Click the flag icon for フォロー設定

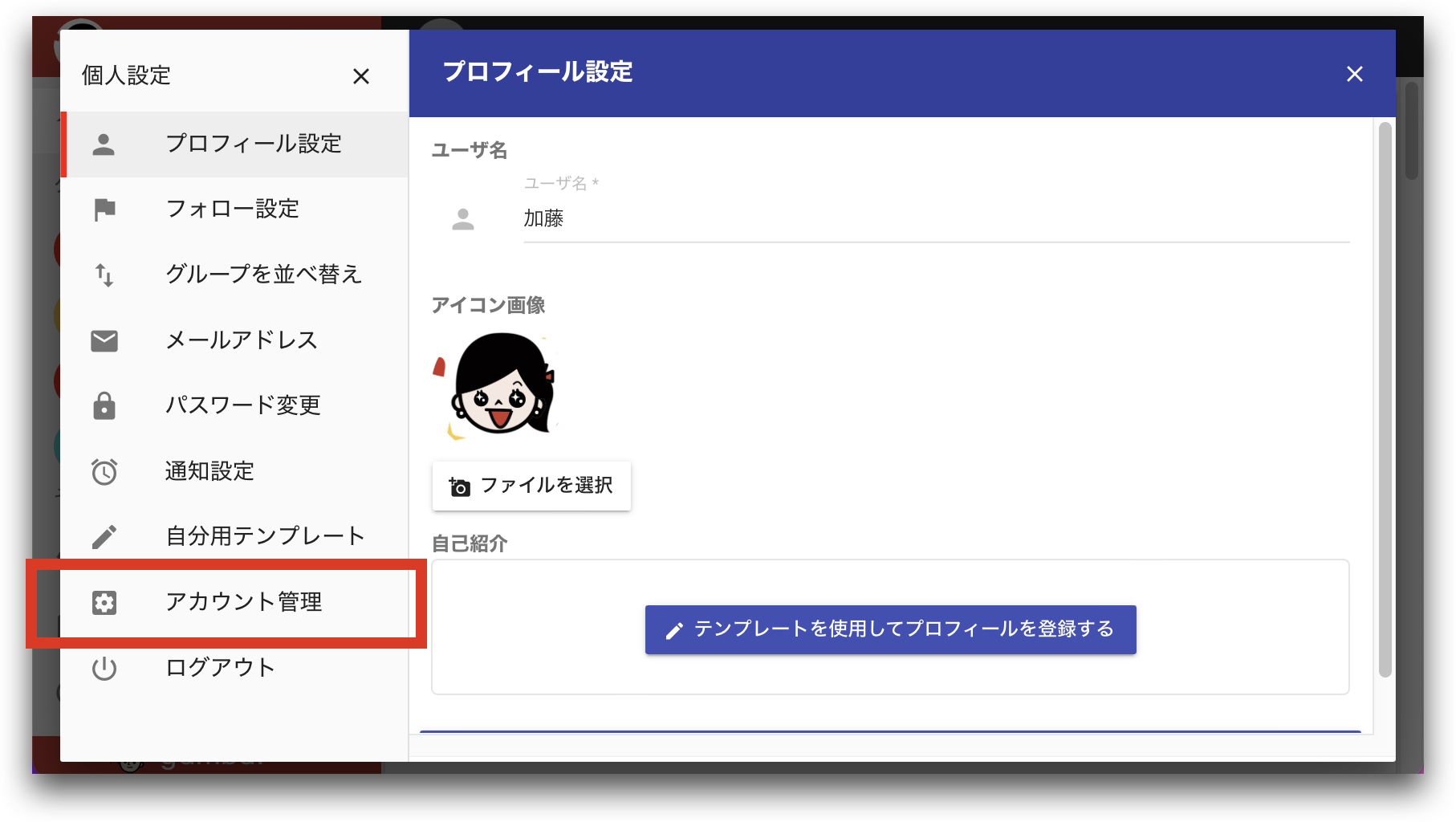tap(104, 210)
